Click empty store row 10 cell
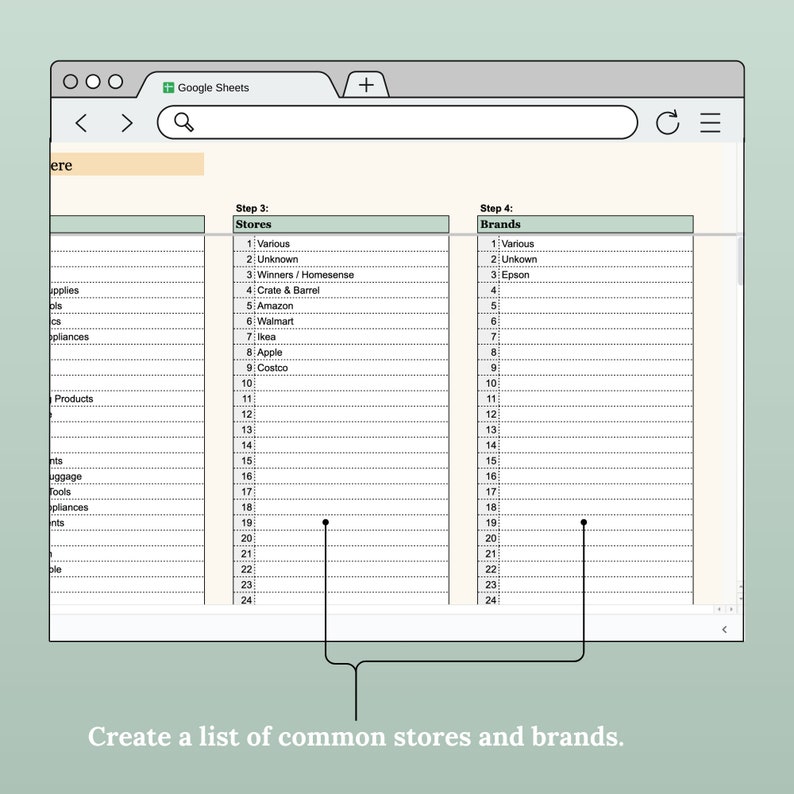This screenshot has height=794, width=794. (351, 383)
